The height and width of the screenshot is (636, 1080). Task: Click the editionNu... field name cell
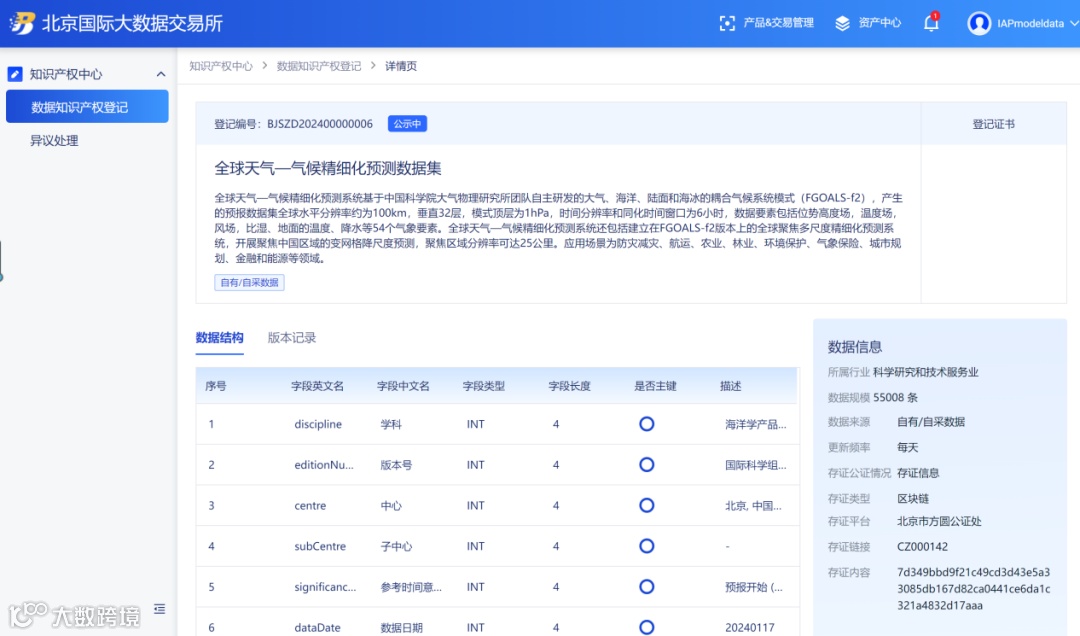[x=324, y=465]
